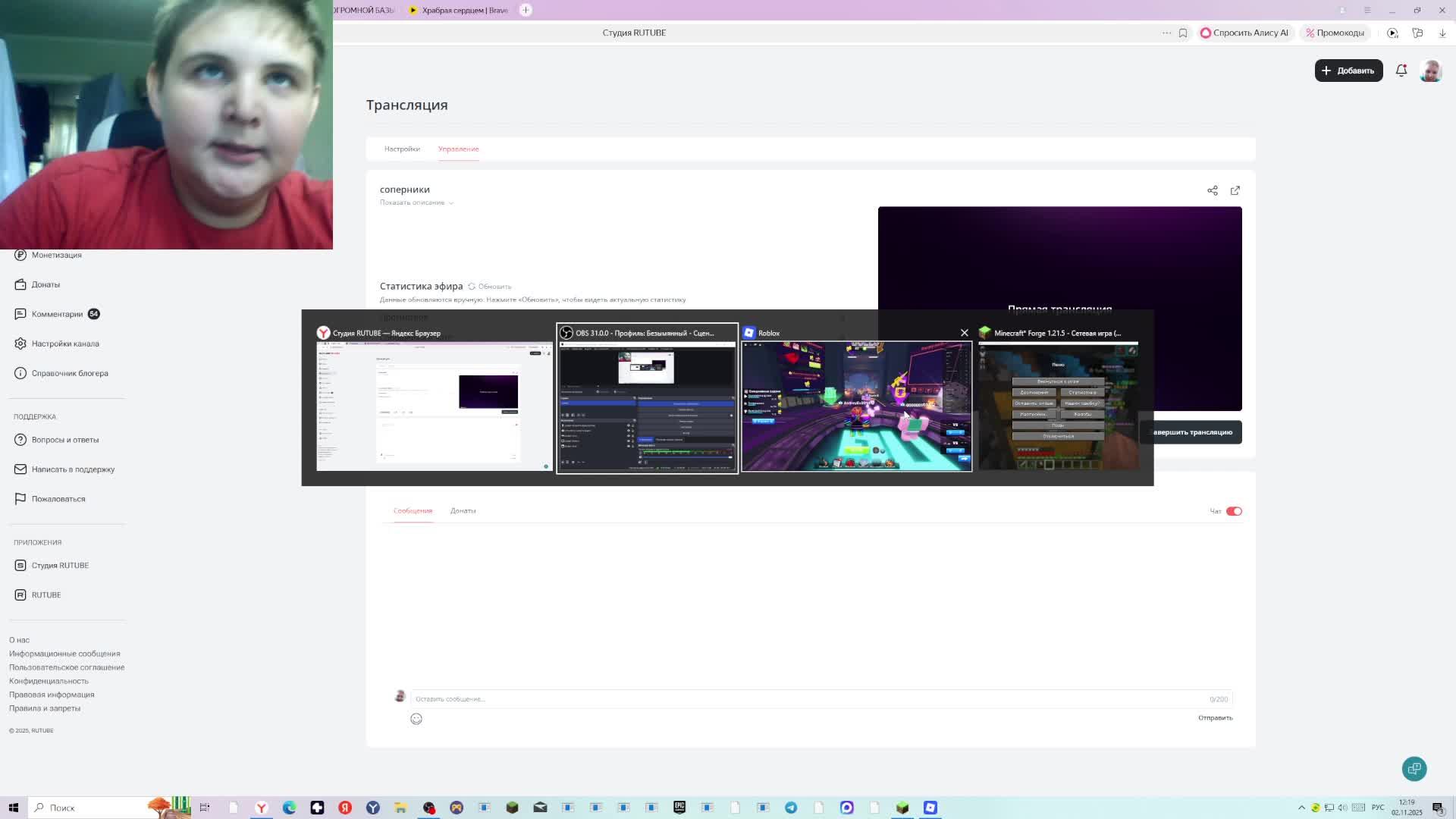Click the Отправить send link

(1215, 717)
